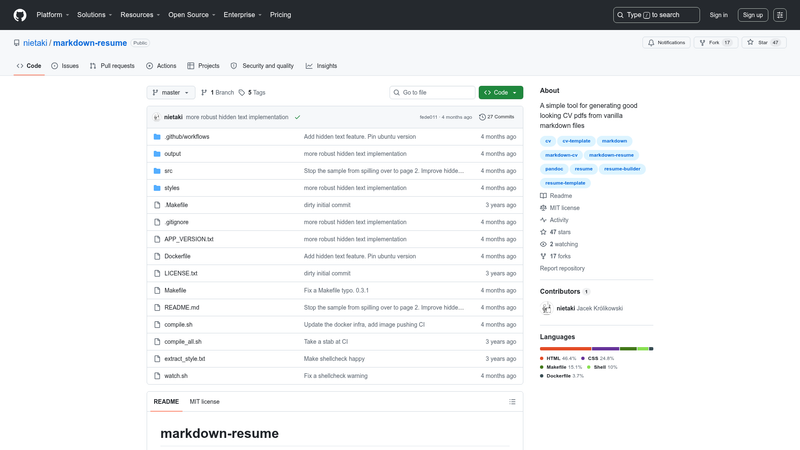Switch to the Pull requests tab
800x450 pixels.
[x=112, y=66]
